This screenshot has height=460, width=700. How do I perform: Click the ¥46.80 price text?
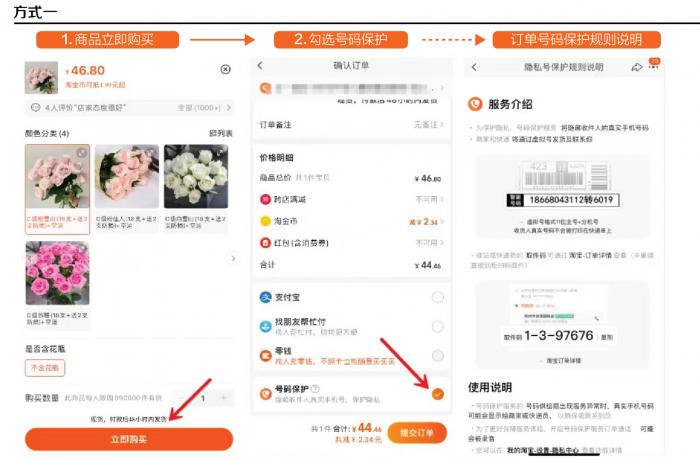[85, 71]
